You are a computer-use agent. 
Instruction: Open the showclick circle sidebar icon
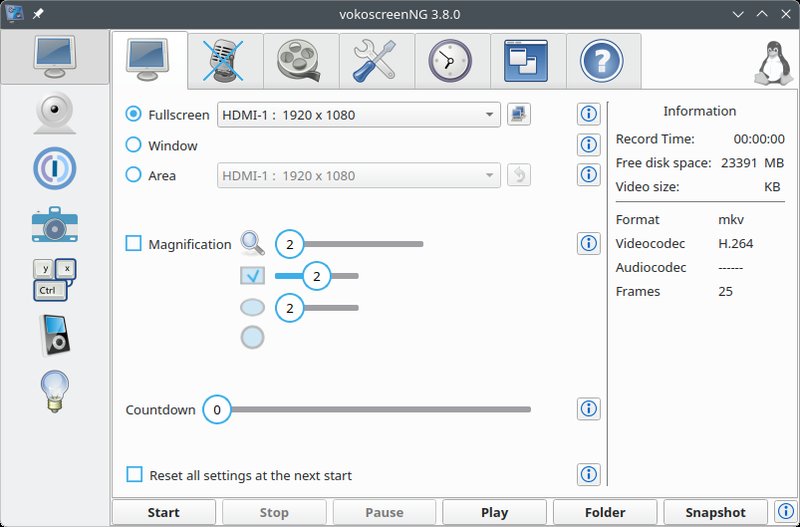tap(54, 169)
